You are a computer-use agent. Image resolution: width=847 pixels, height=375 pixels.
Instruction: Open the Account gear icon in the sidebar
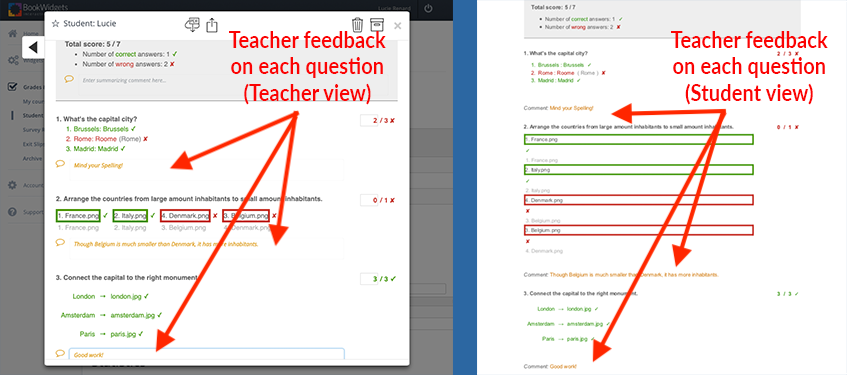click(x=12, y=185)
